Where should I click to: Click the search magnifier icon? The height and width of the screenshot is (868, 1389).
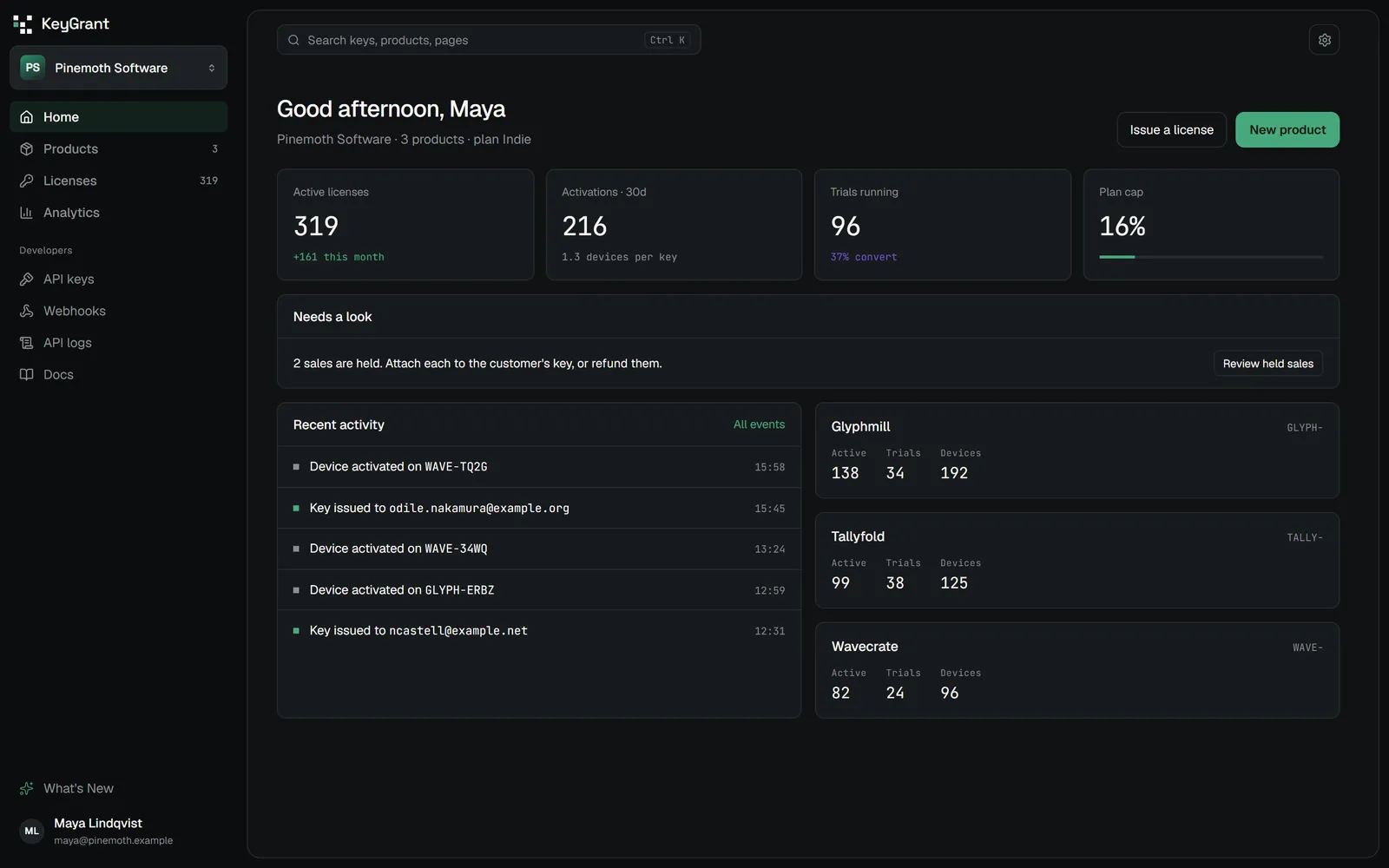pyautogui.click(x=293, y=40)
